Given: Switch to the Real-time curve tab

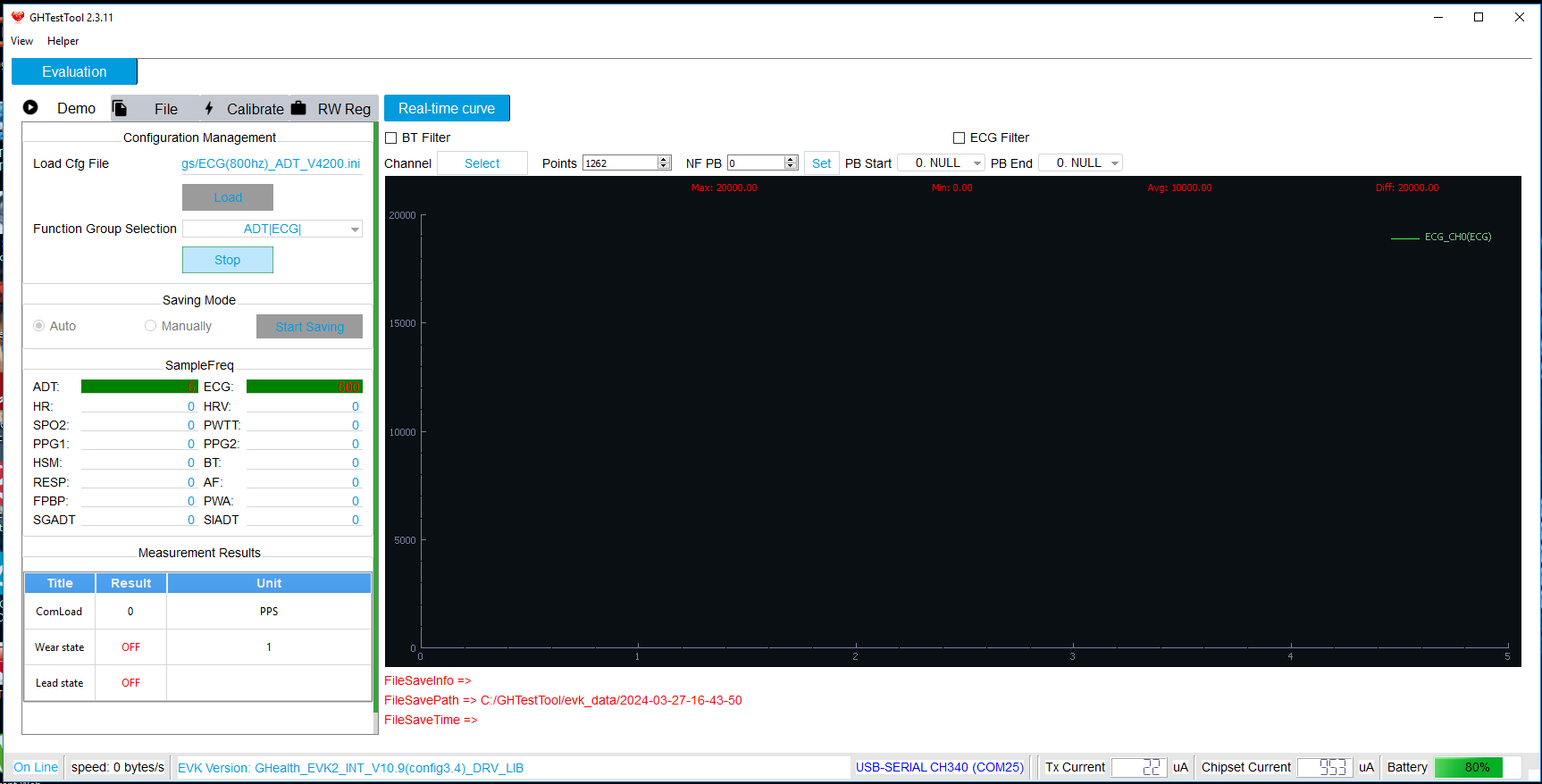Looking at the screenshot, I should tap(447, 108).
